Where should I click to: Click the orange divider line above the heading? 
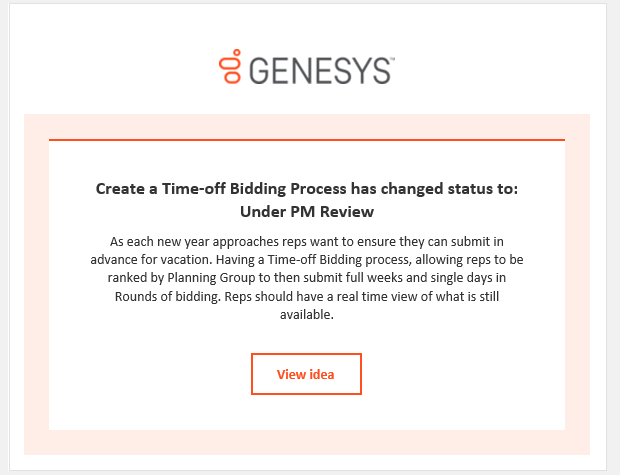click(x=306, y=140)
